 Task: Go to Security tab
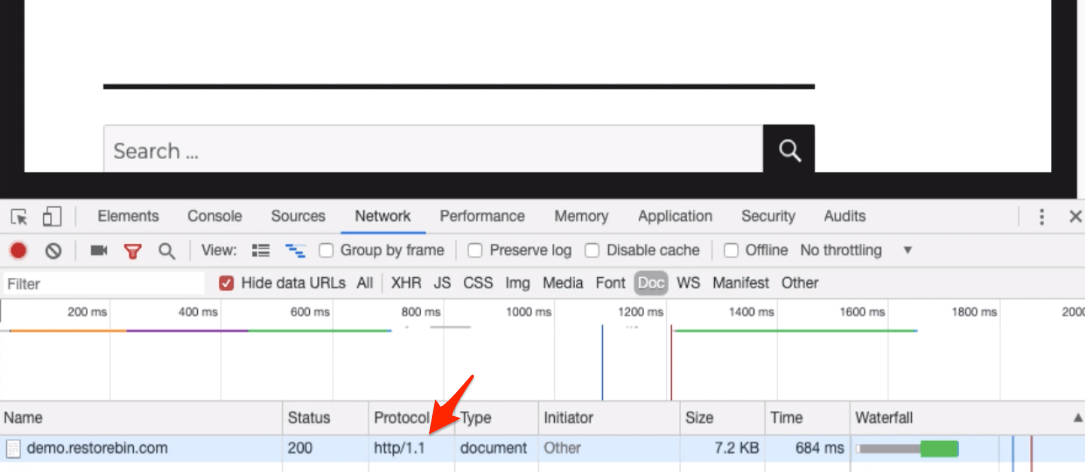768,217
